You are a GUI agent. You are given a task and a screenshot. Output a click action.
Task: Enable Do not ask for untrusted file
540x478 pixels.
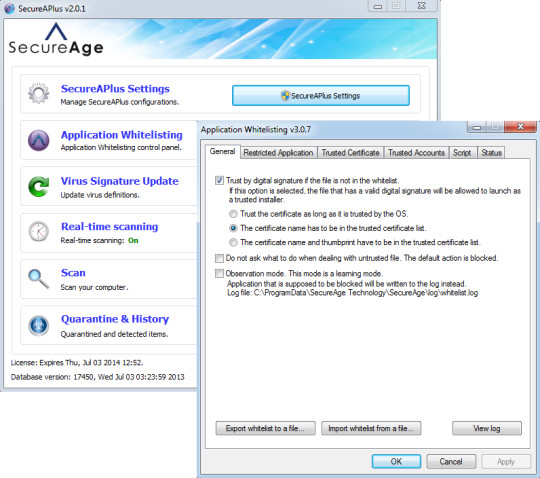click(219, 258)
